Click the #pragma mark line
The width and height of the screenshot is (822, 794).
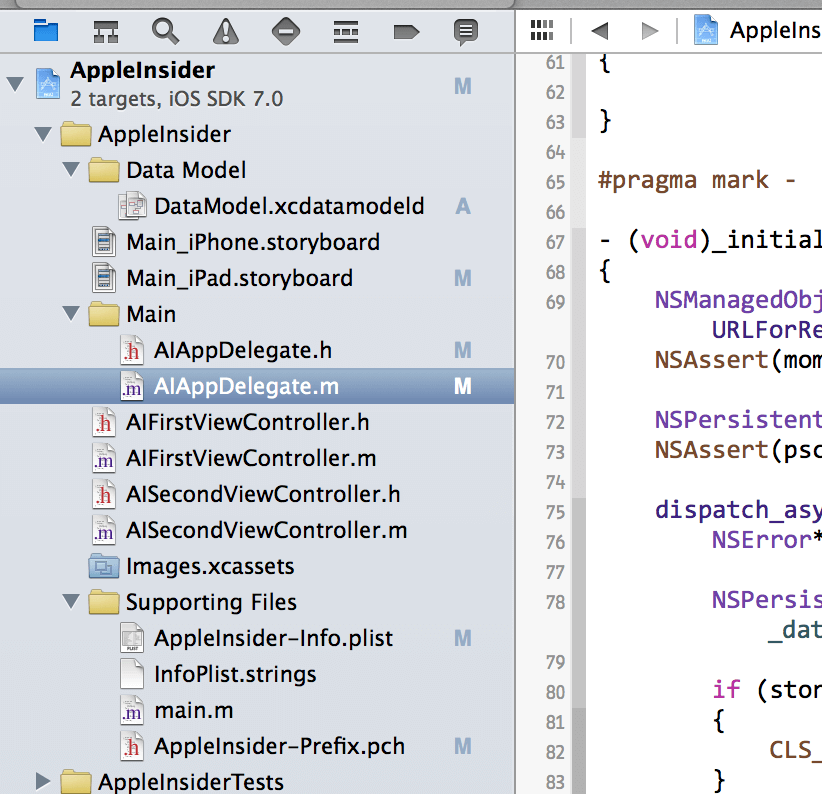697,180
